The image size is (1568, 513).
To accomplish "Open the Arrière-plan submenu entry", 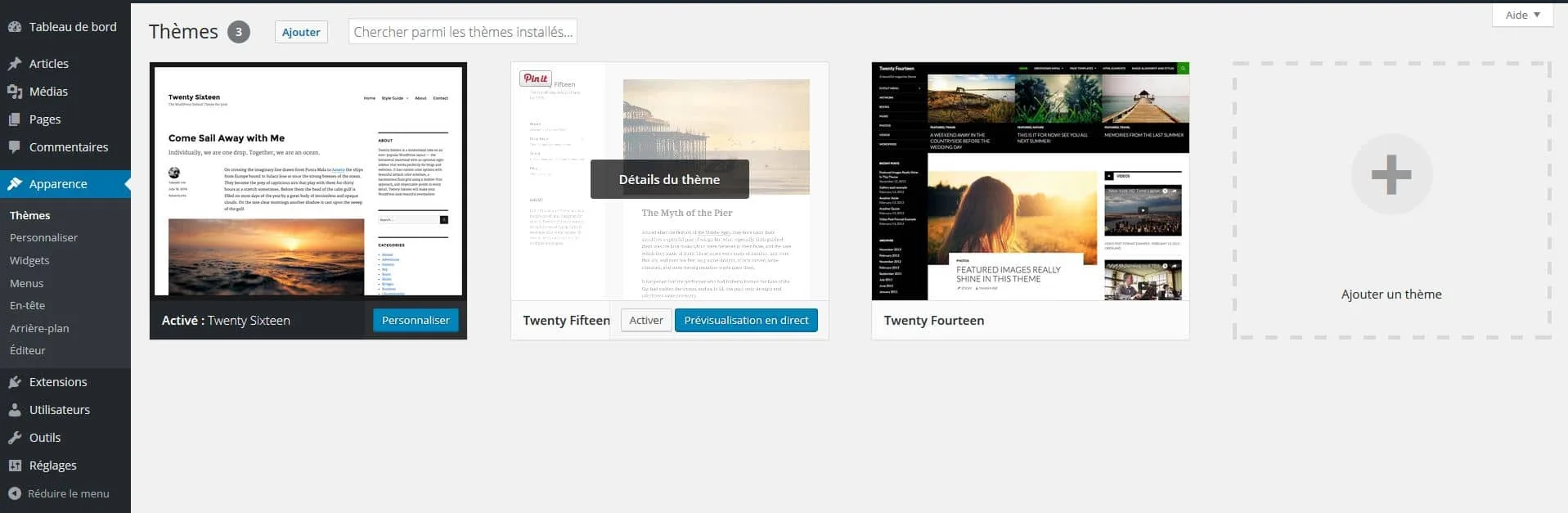I will (x=39, y=328).
